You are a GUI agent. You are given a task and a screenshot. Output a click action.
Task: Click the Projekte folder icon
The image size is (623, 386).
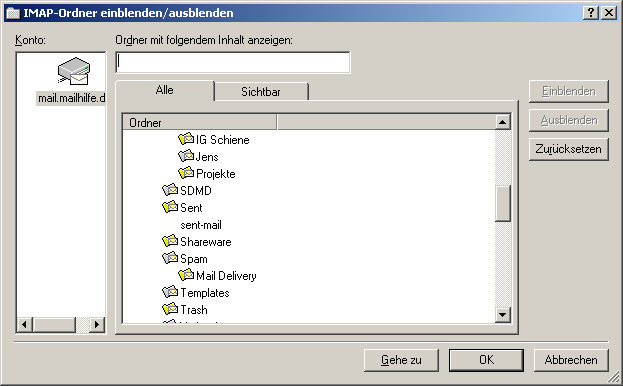[186, 173]
